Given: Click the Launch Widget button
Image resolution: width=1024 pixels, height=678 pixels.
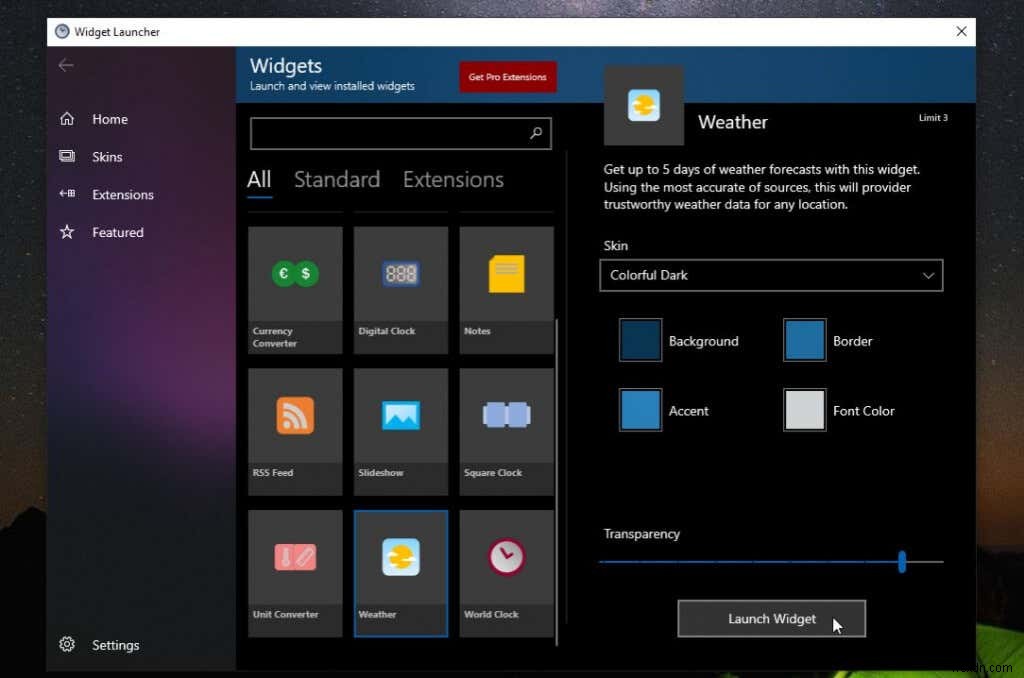Looking at the screenshot, I should 771,618.
